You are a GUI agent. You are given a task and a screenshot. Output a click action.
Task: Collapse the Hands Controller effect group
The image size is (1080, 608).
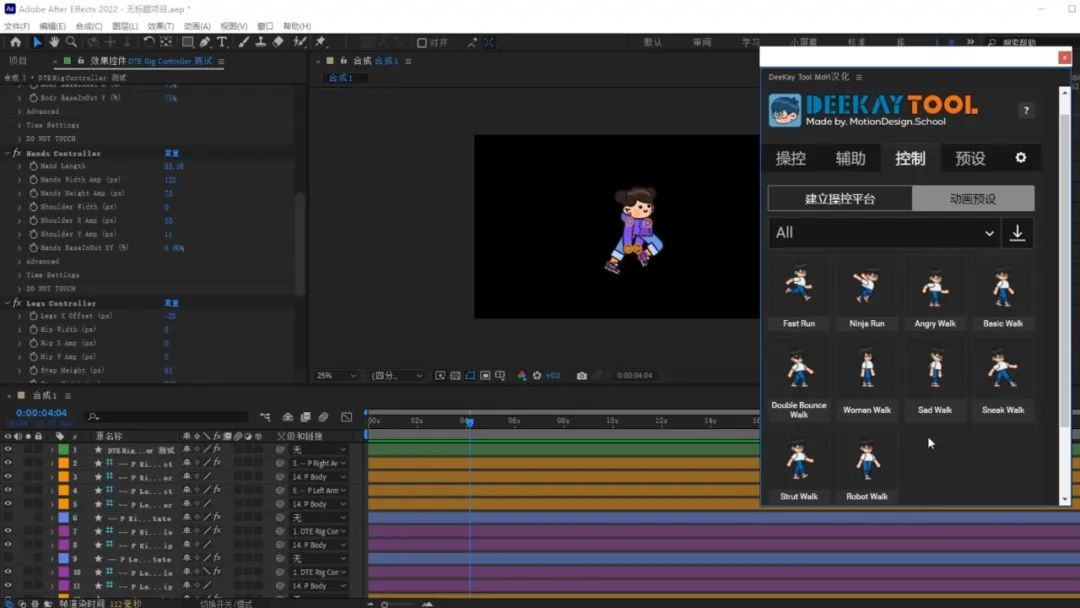8,153
